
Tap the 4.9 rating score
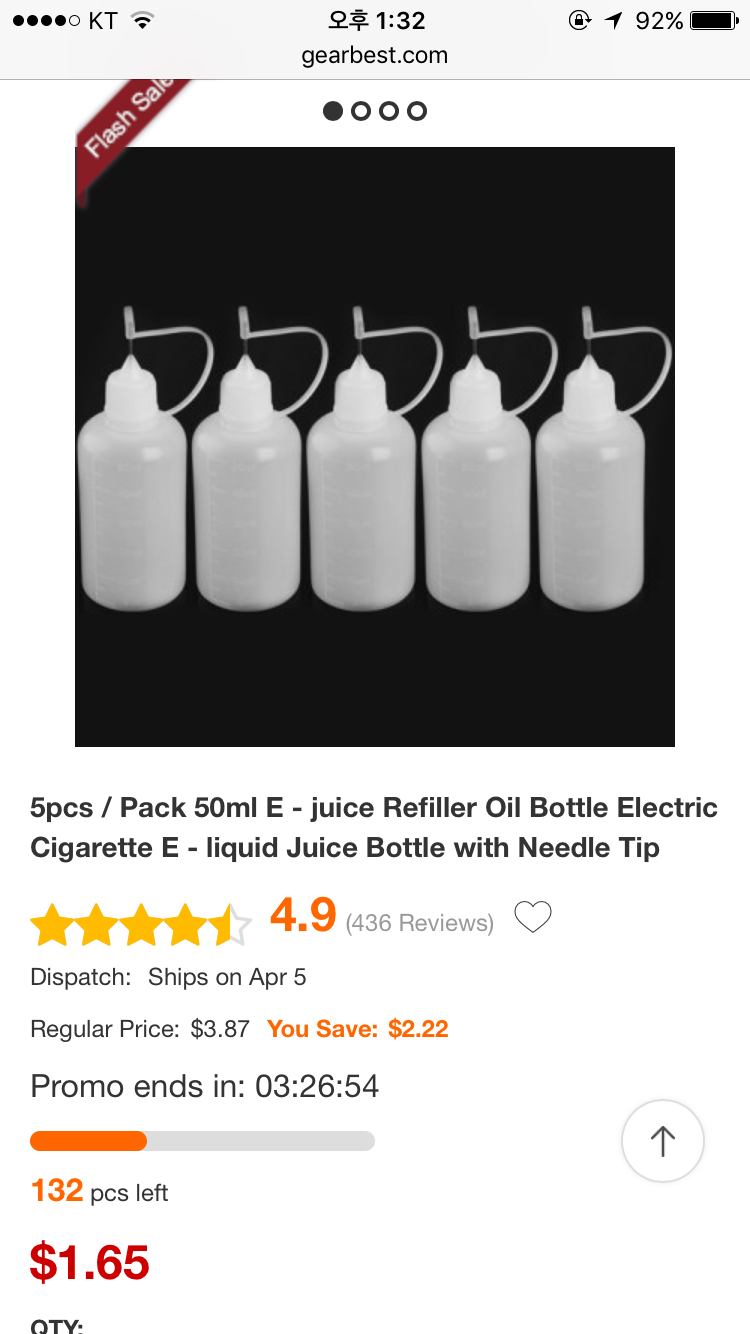303,915
